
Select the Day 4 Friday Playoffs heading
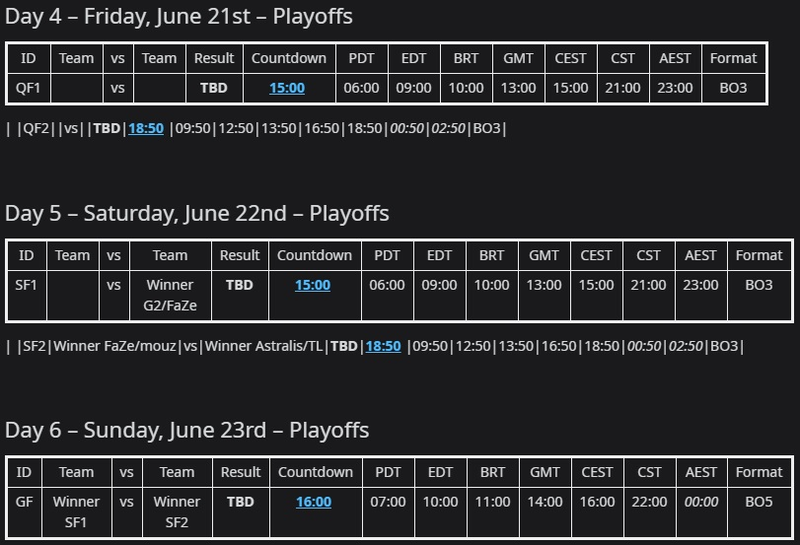click(179, 16)
